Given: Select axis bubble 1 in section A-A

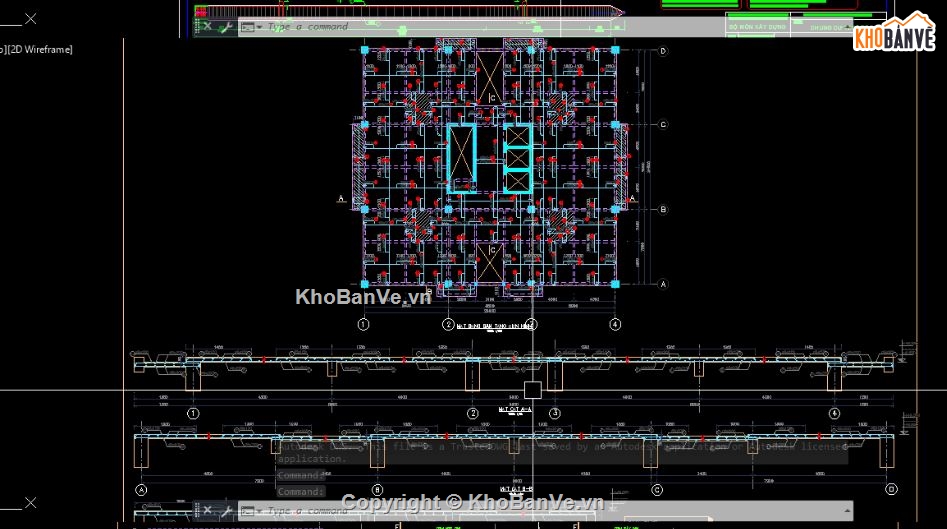Looking at the screenshot, I should [x=193, y=414].
